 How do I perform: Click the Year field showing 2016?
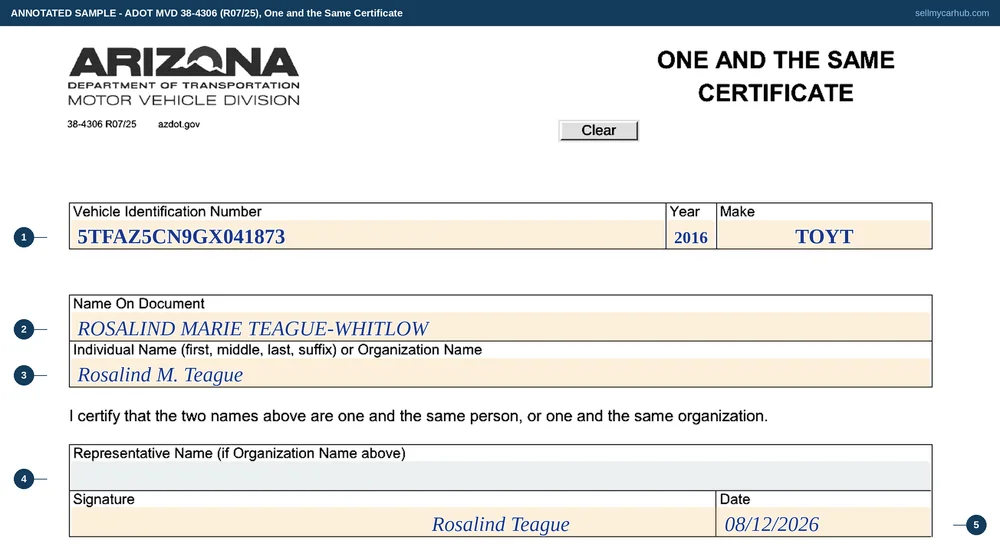(691, 235)
